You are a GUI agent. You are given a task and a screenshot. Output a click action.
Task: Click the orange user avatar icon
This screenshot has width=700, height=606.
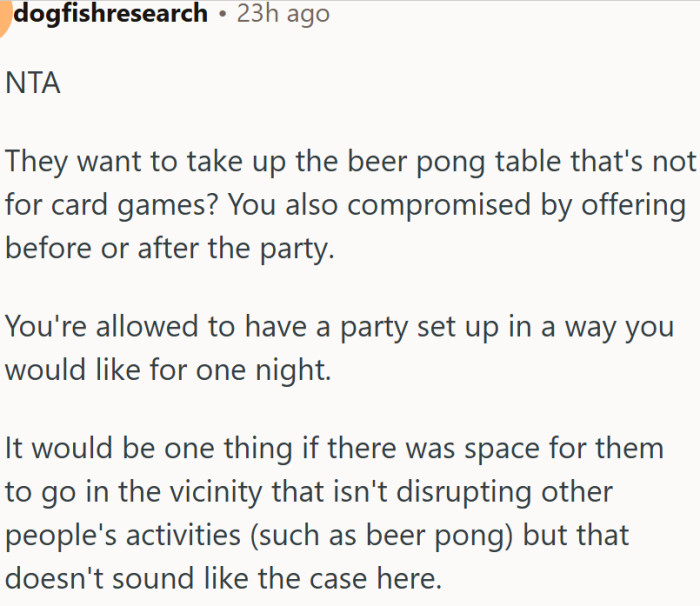[x=4, y=18]
